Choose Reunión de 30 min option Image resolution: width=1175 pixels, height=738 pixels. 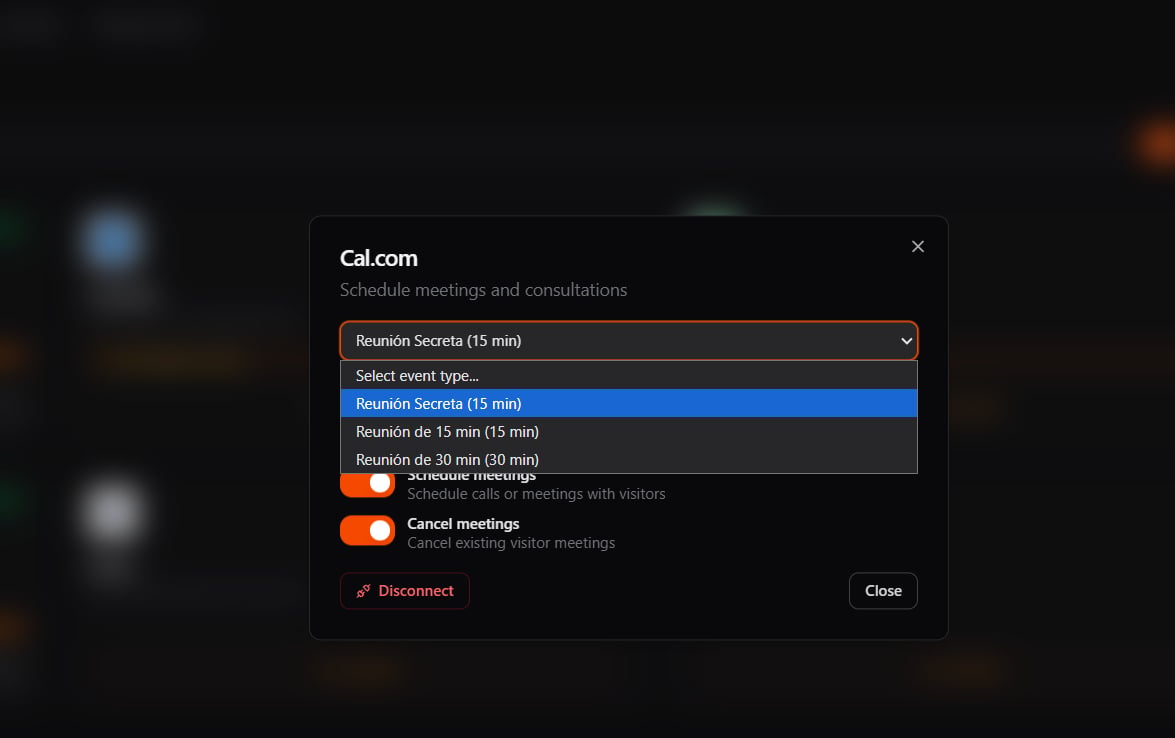[x=629, y=459]
